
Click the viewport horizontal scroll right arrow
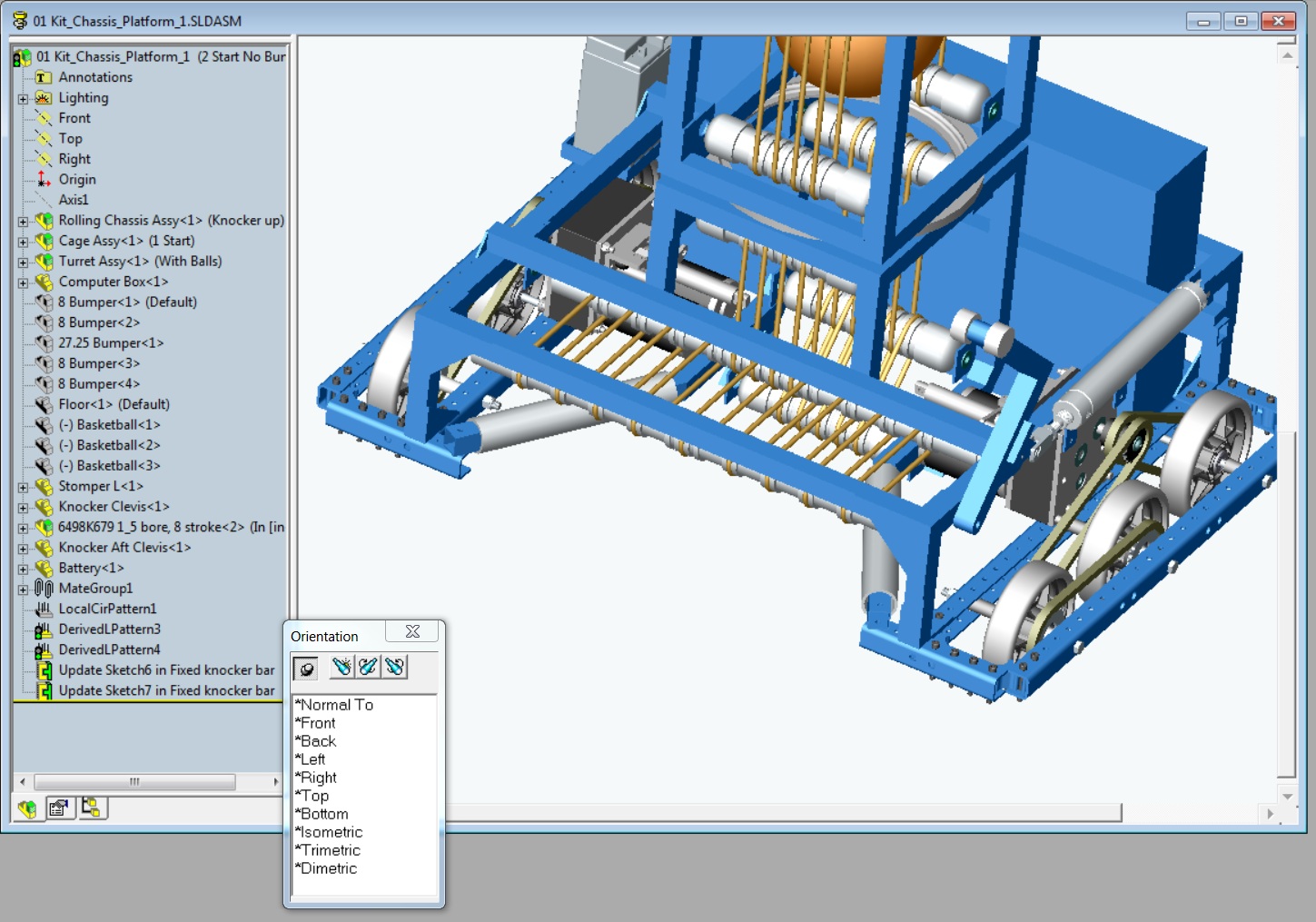(x=1270, y=813)
